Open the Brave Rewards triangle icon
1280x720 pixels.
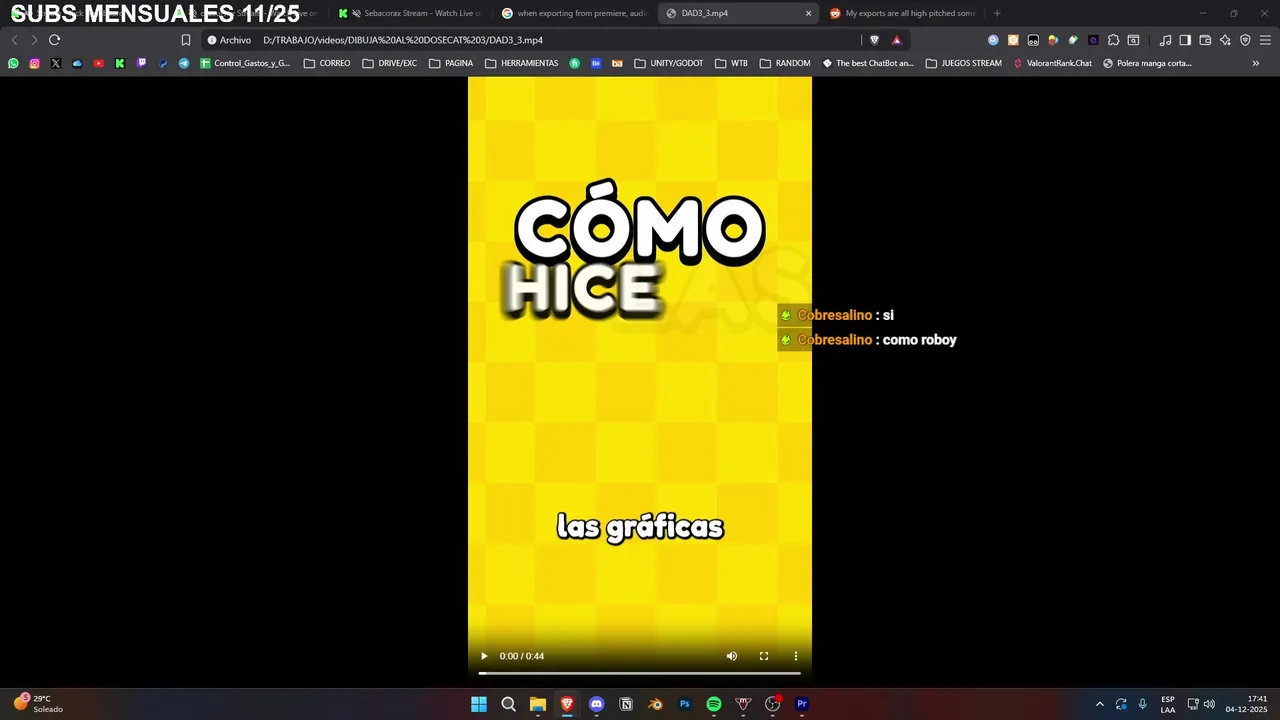896,40
